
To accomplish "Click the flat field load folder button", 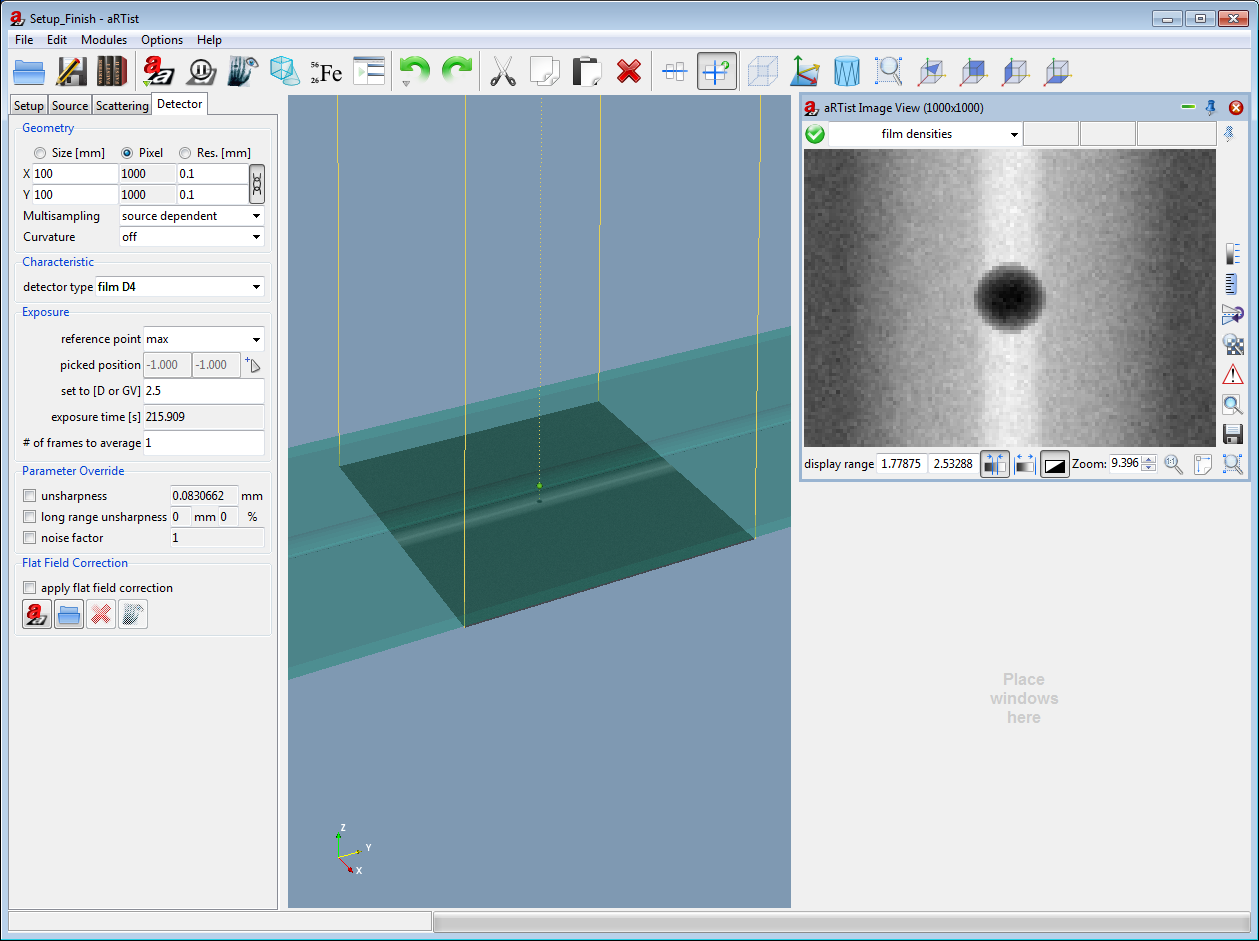I will pos(69,614).
